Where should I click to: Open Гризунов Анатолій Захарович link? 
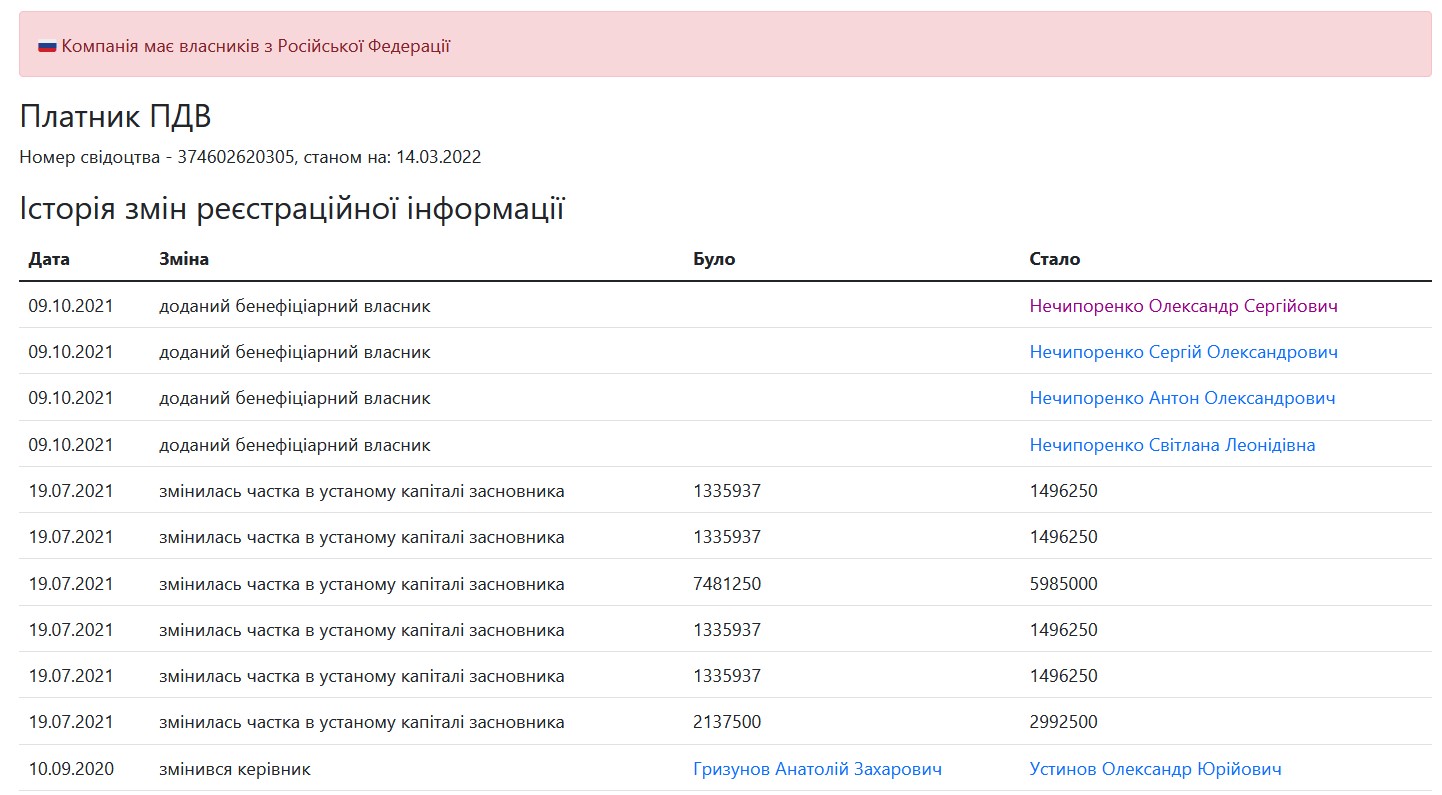coord(817,769)
